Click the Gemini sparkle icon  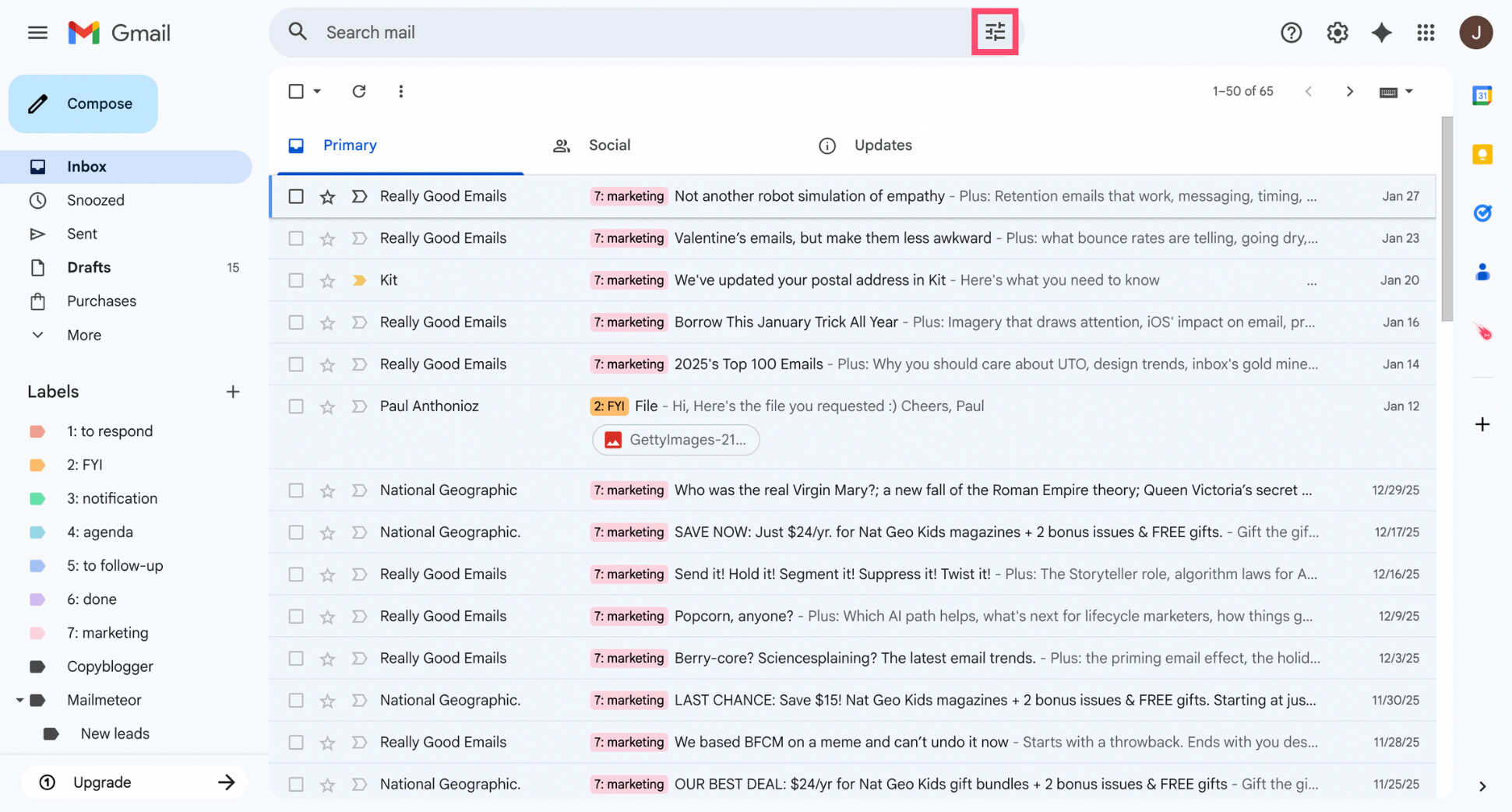pyautogui.click(x=1382, y=32)
